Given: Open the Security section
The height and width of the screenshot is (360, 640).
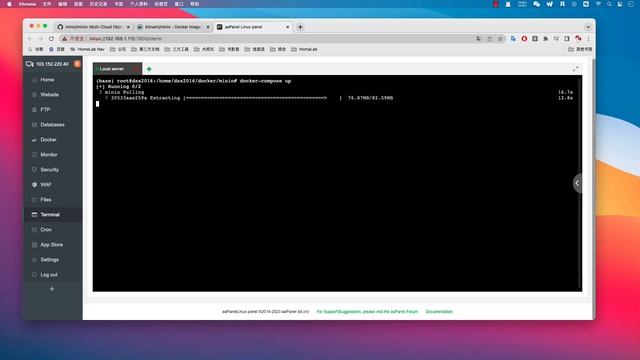Looking at the screenshot, I should [x=52, y=170].
